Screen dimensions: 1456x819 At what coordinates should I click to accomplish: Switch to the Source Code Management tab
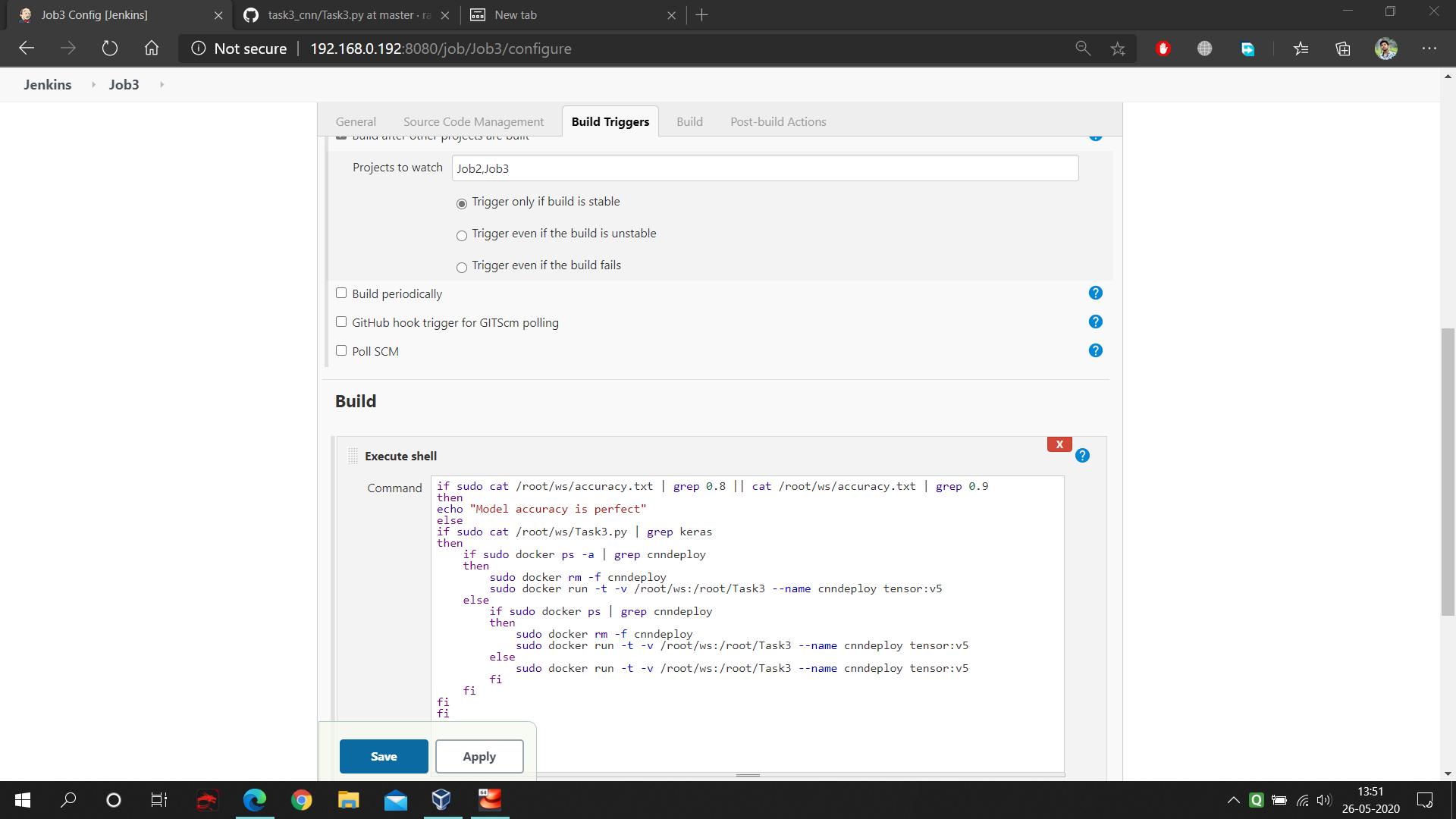click(x=473, y=122)
